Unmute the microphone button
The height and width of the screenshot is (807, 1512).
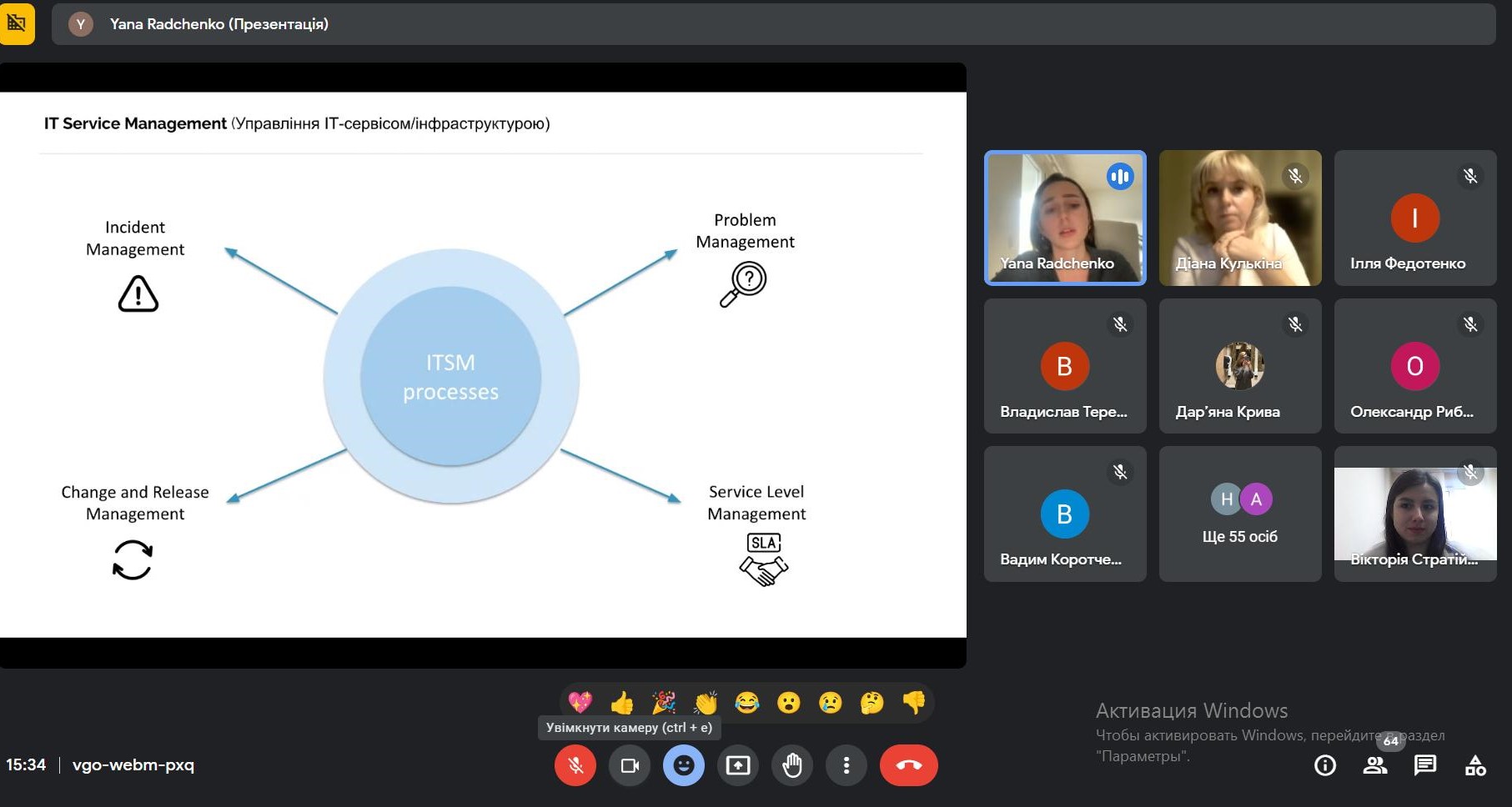575,765
